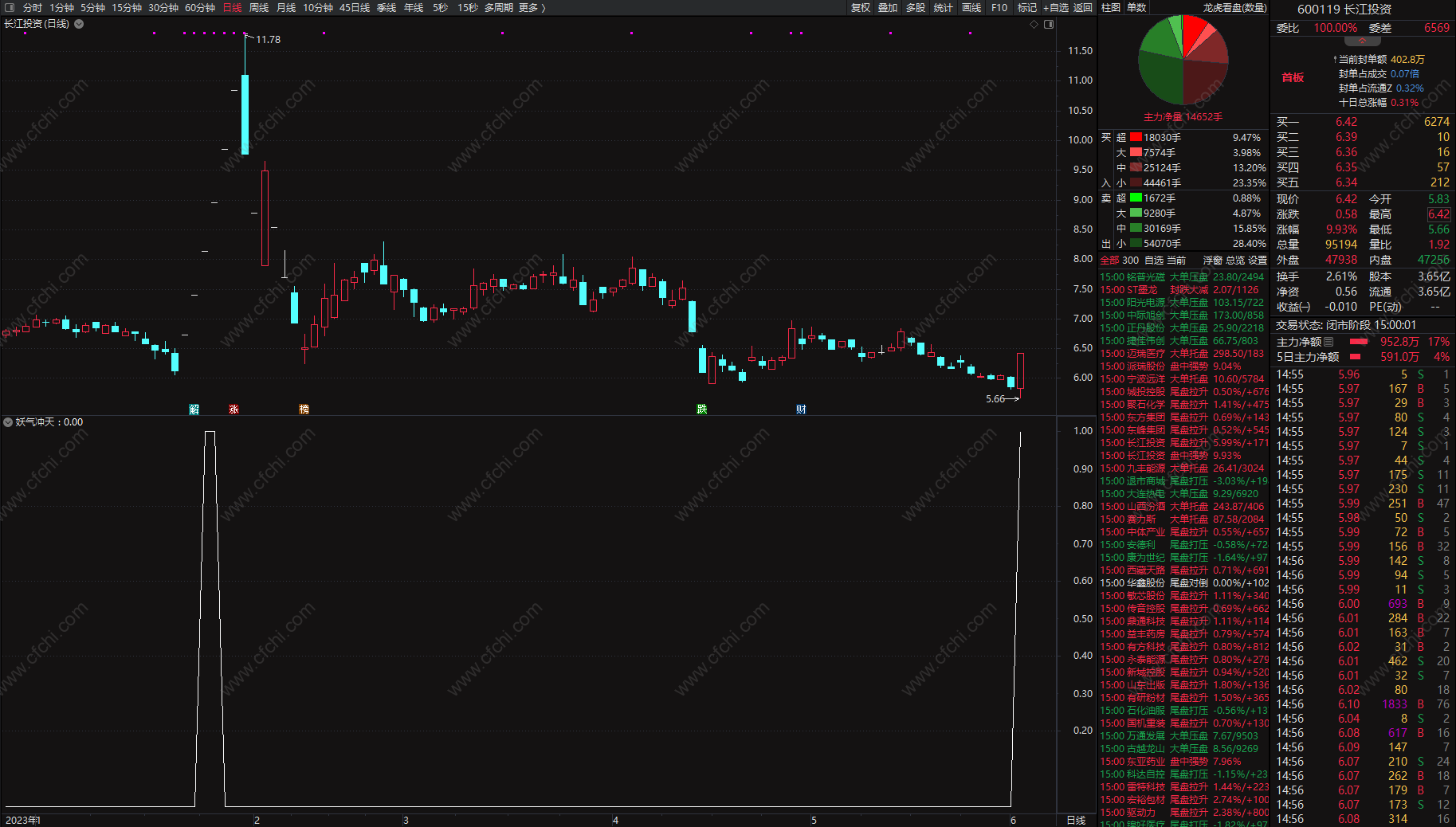Click the 标记 mark button

point(1027,7)
